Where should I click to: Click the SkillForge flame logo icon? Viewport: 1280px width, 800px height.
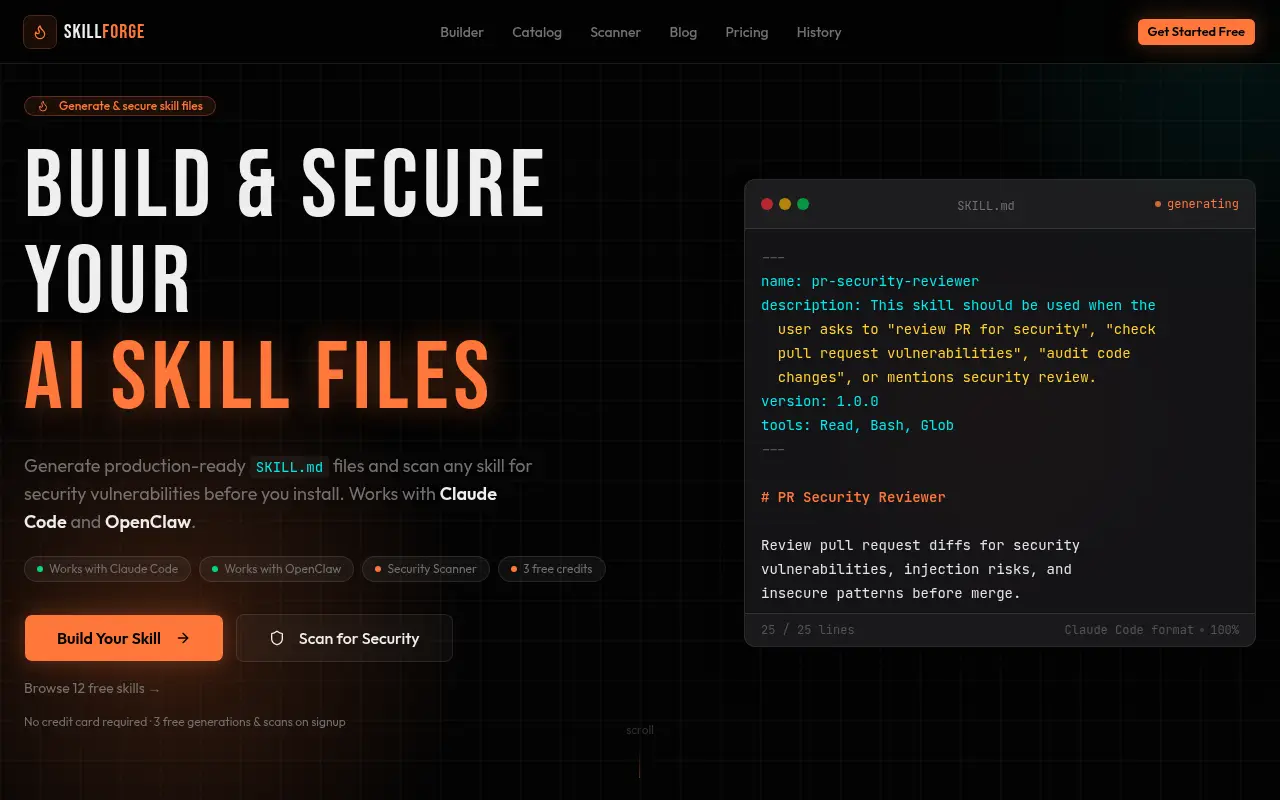tap(40, 32)
